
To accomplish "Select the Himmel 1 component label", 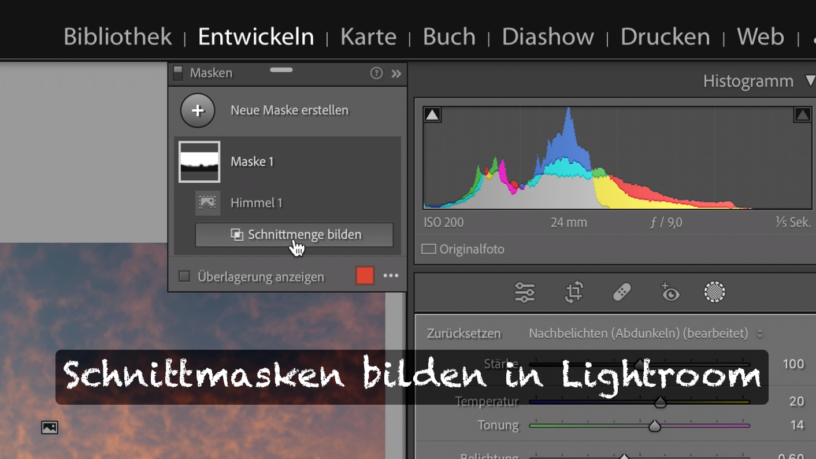I will [256, 203].
